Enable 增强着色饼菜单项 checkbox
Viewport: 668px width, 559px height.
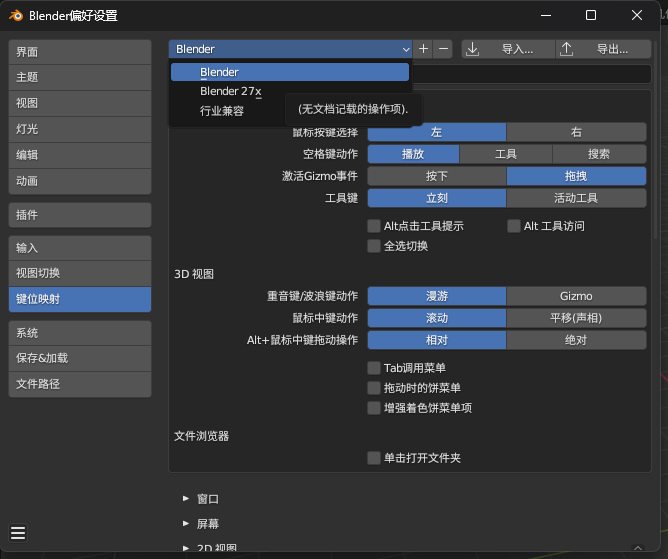coord(374,408)
